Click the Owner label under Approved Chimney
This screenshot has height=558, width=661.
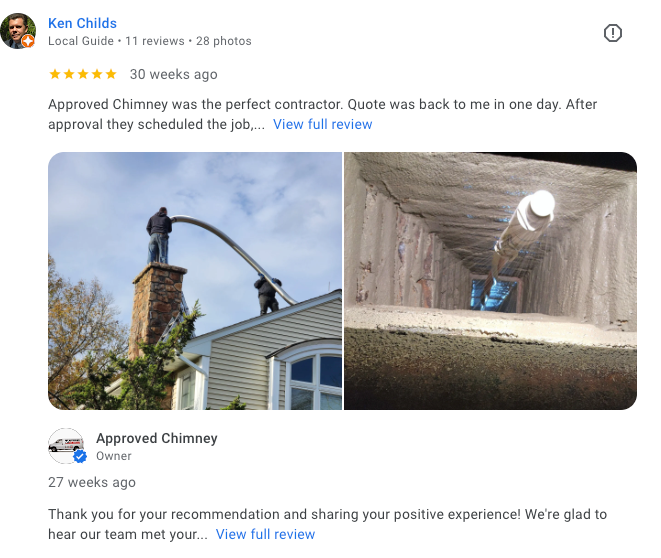(x=114, y=456)
